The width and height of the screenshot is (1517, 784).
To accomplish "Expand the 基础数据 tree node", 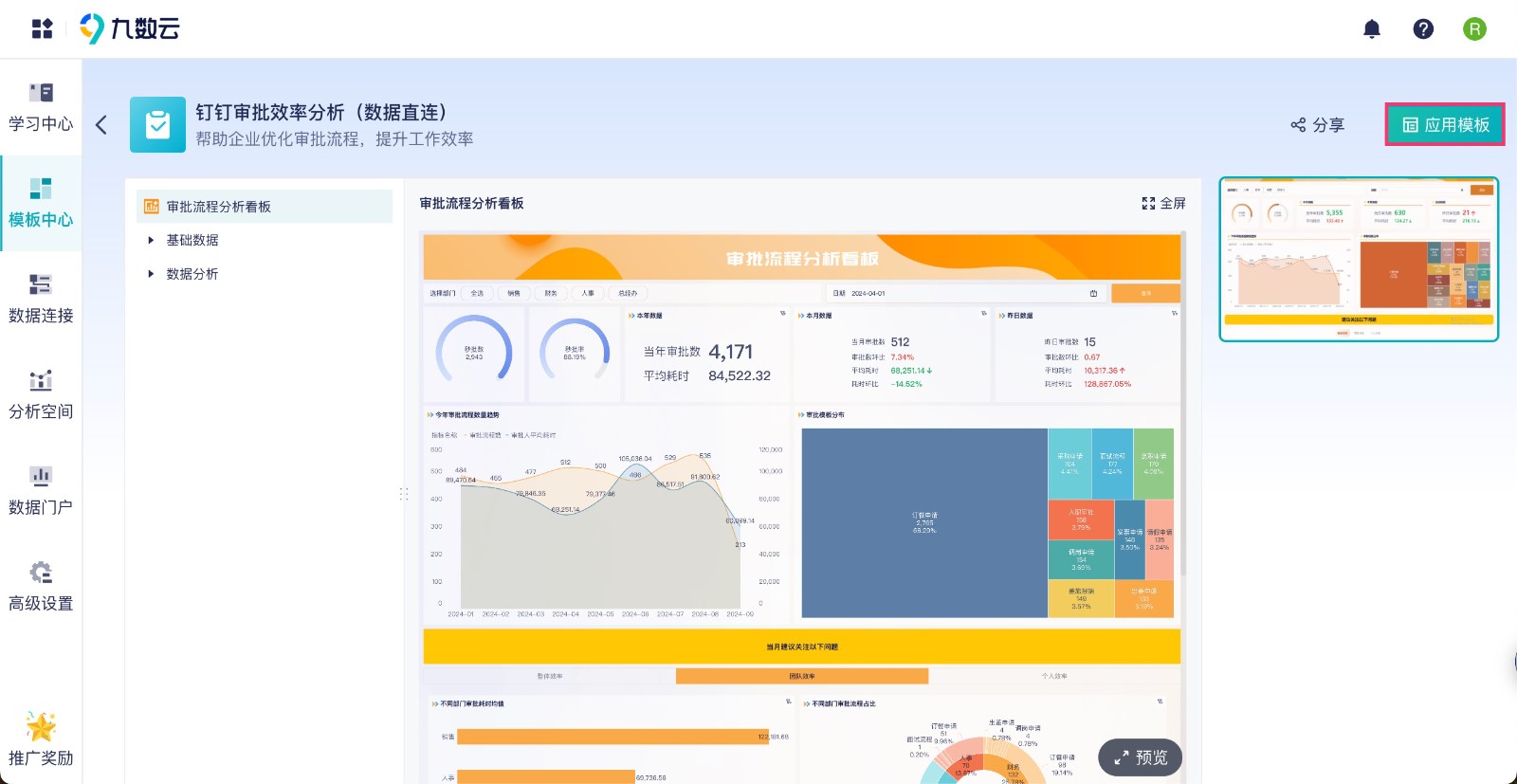I will 151,240.
